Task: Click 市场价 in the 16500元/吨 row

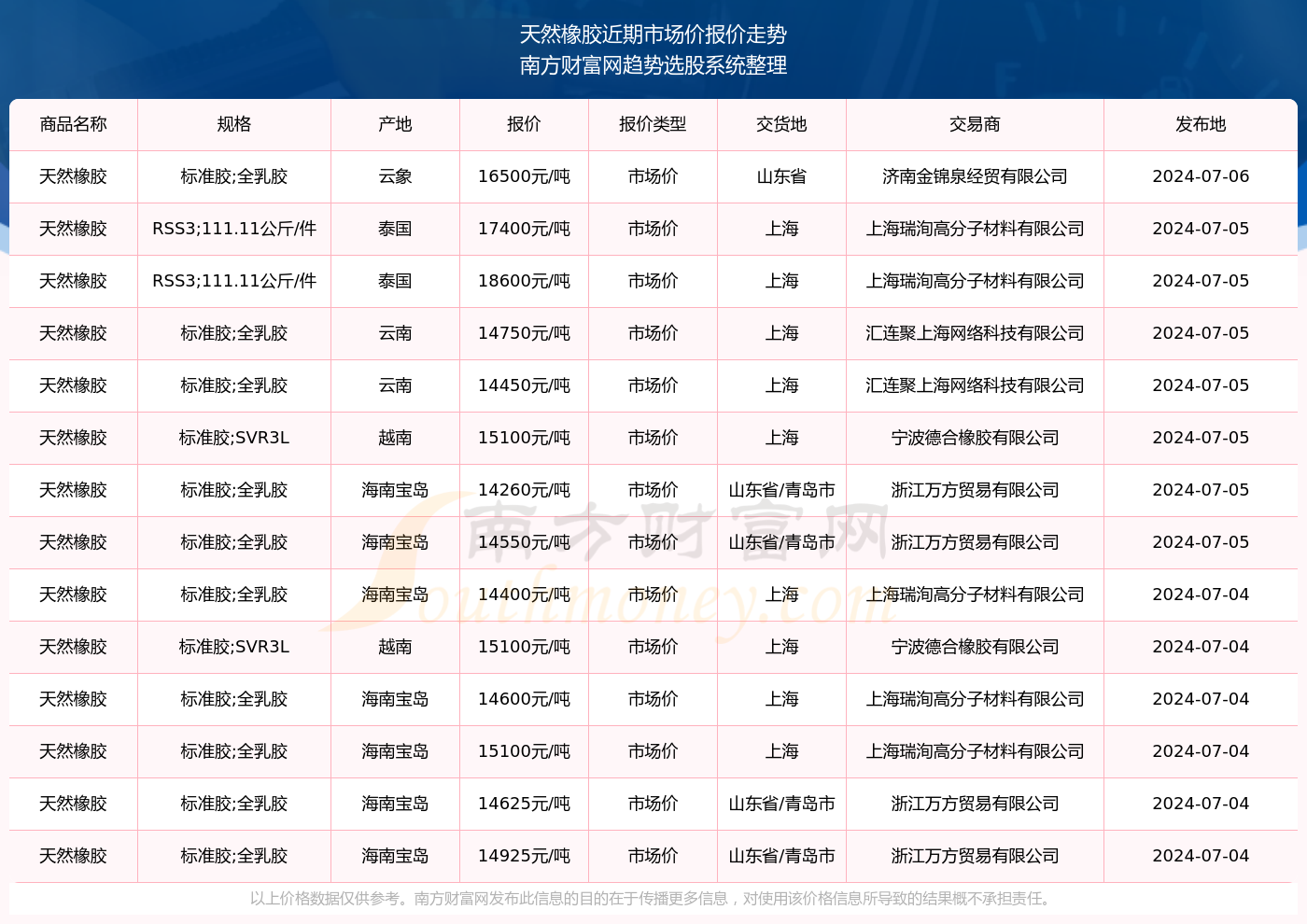Action: tap(653, 176)
